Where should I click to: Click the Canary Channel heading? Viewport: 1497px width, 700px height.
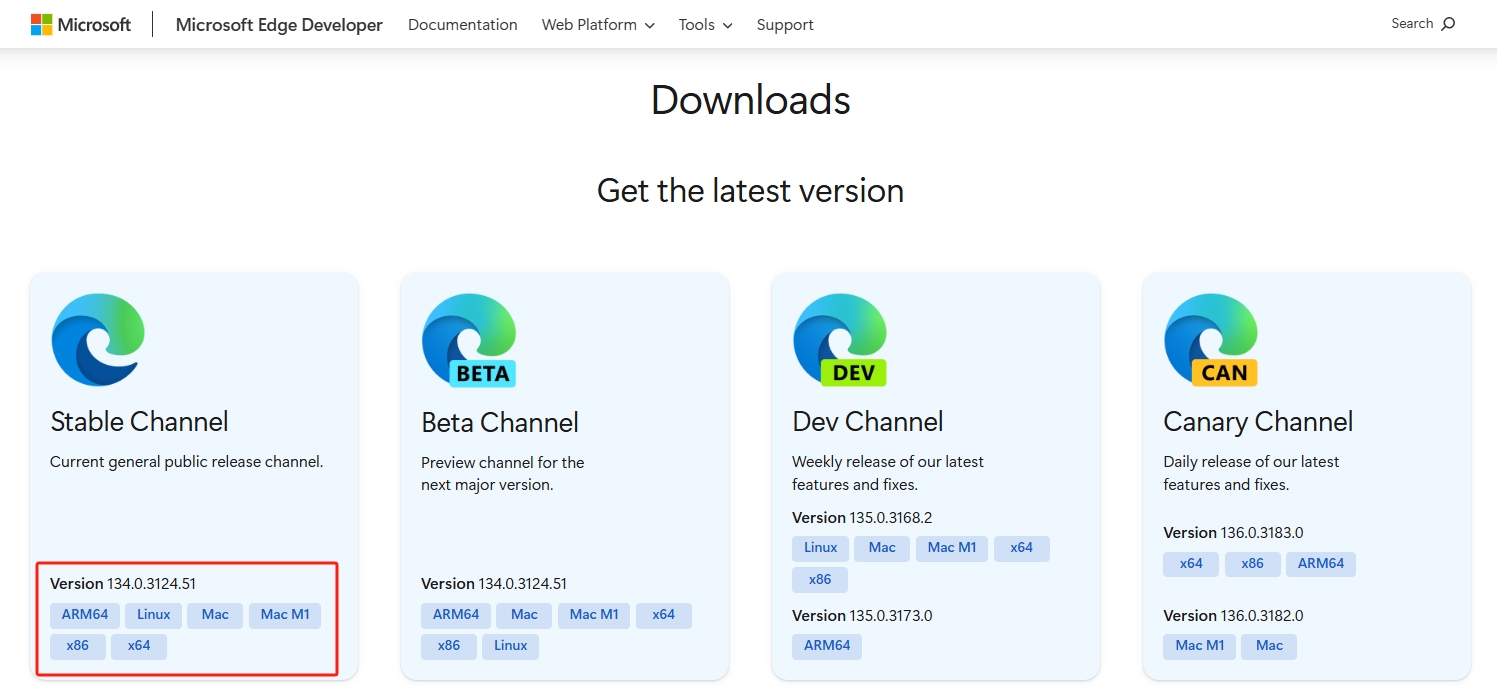(x=1258, y=422)
